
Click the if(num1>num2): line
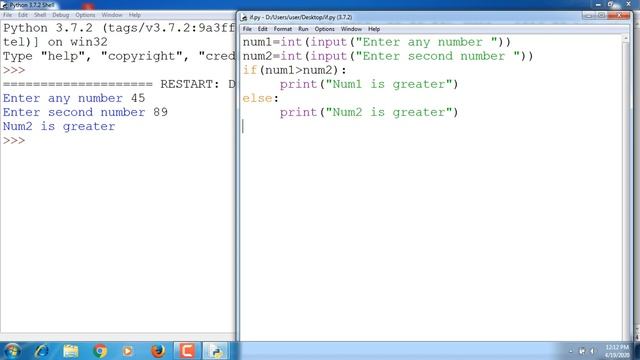click(x=294, y=70)
